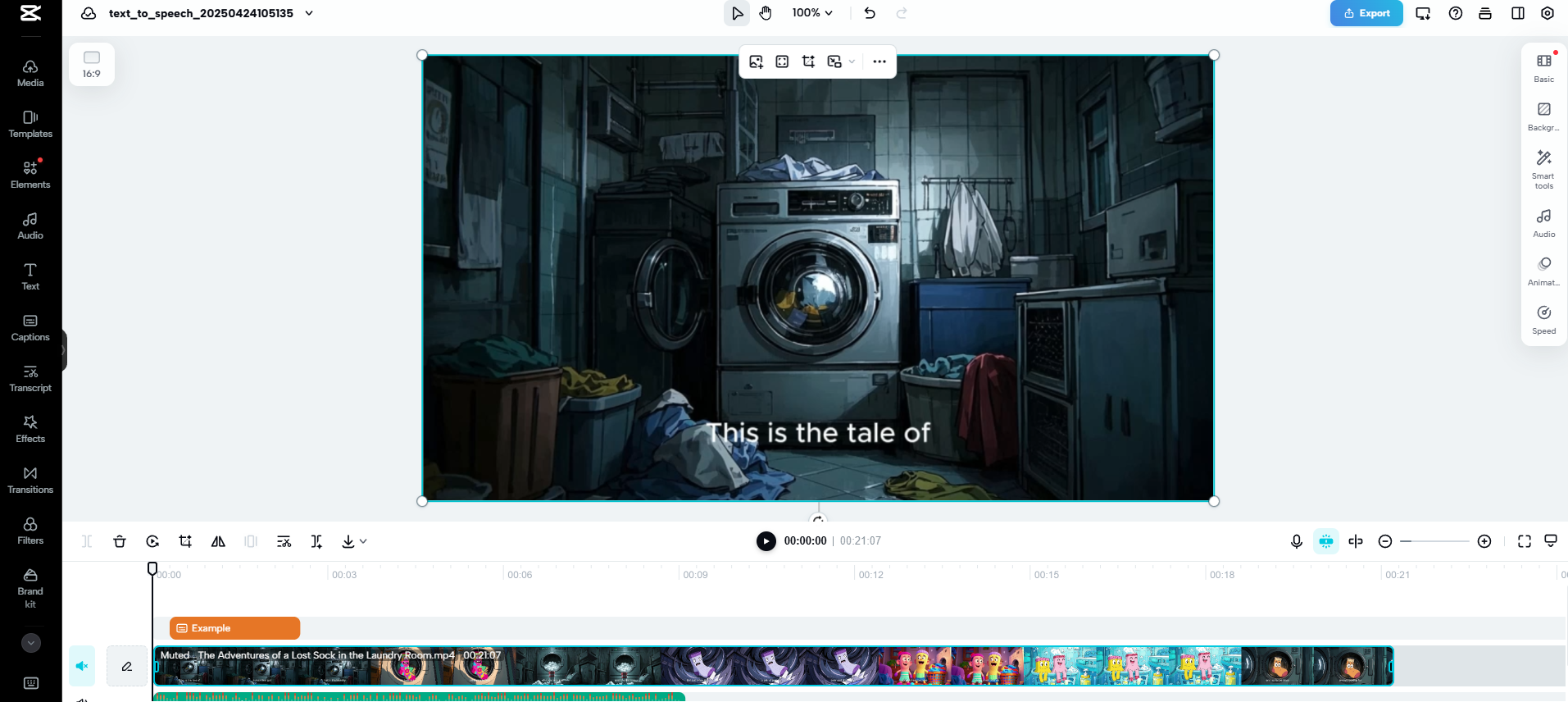The image size is (1568, 702).
Task: Click the AI image tool in floating toolbar
Action: tap(757, 62)
